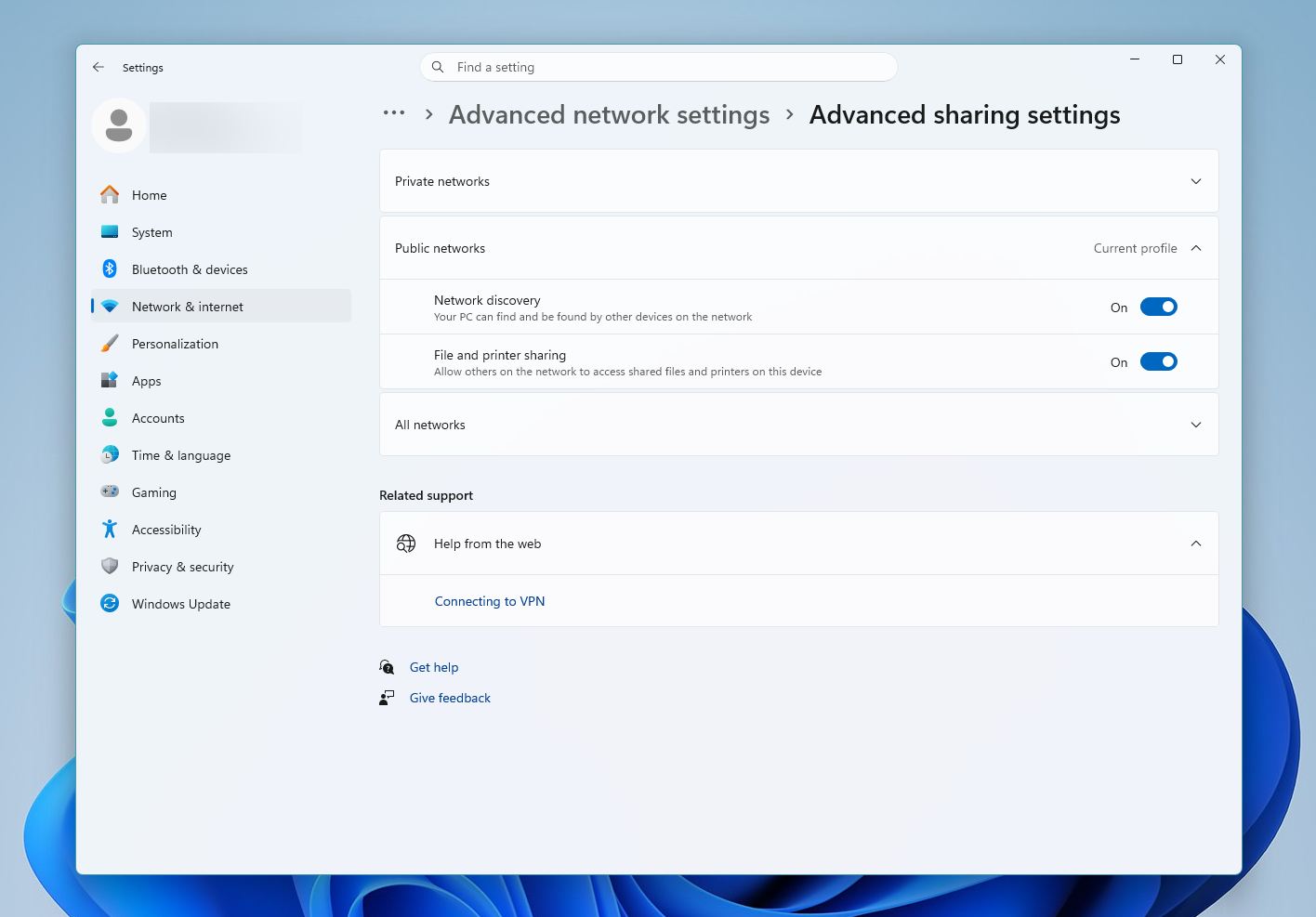1316x917 pixels.
Task: Open Accounts settings label
Action: (158, 418)
